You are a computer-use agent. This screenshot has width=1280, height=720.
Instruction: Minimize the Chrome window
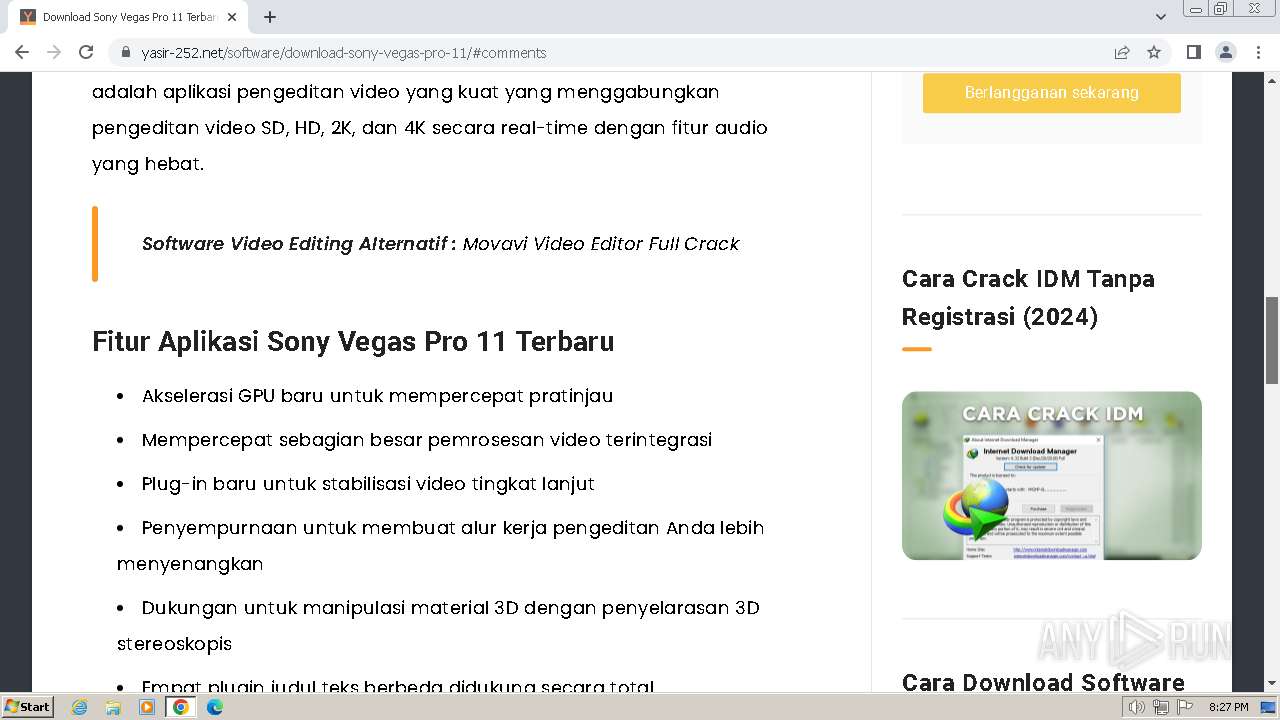1195,9
